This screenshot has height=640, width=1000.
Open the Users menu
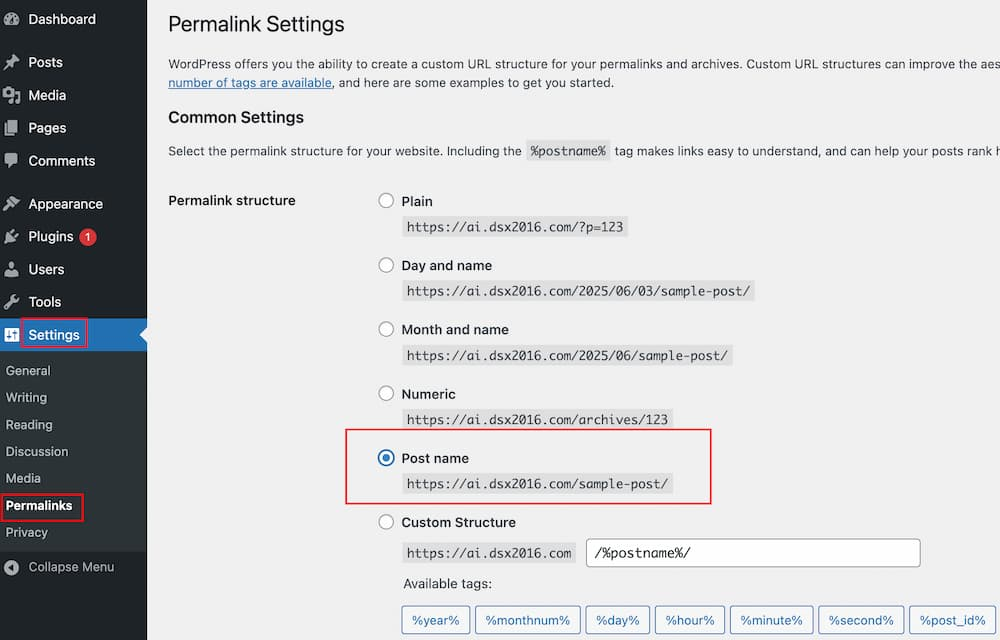pyautogui.click(x=47, y=270)
